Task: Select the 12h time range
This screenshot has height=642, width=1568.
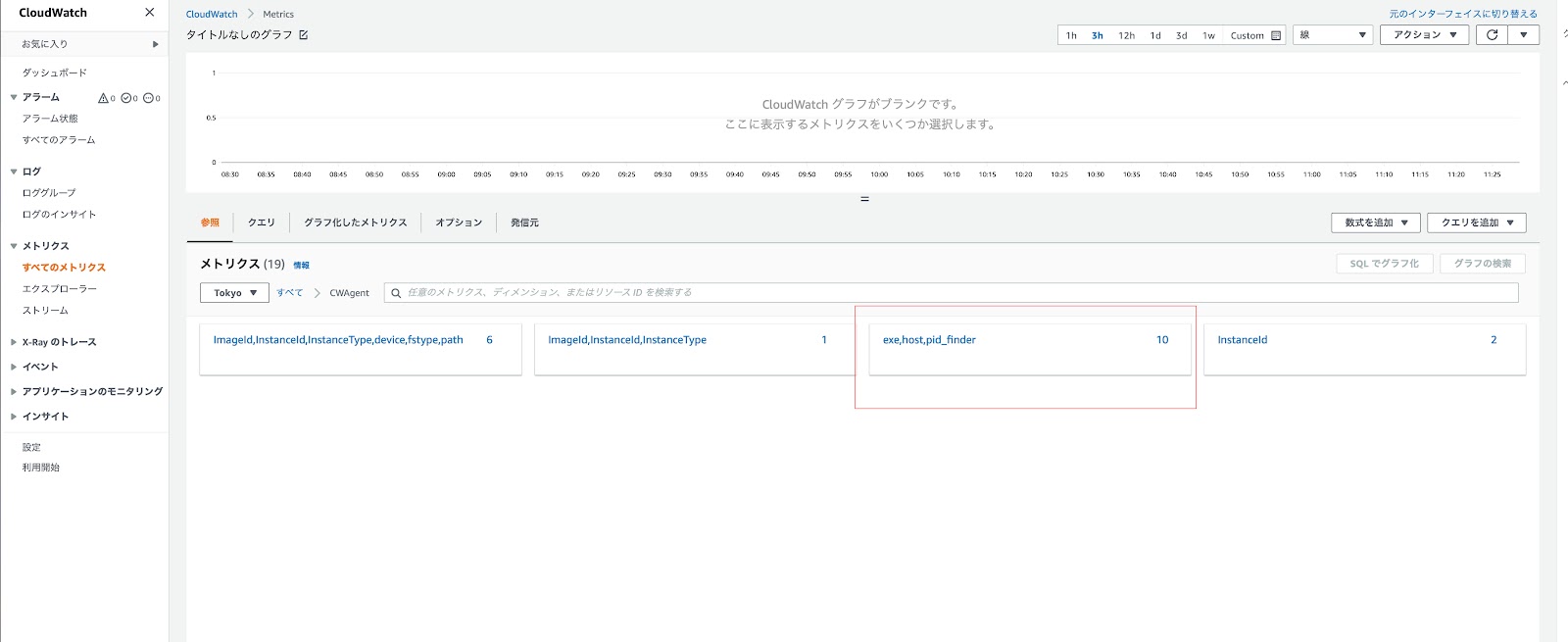Action: (x=1127, y=35)
